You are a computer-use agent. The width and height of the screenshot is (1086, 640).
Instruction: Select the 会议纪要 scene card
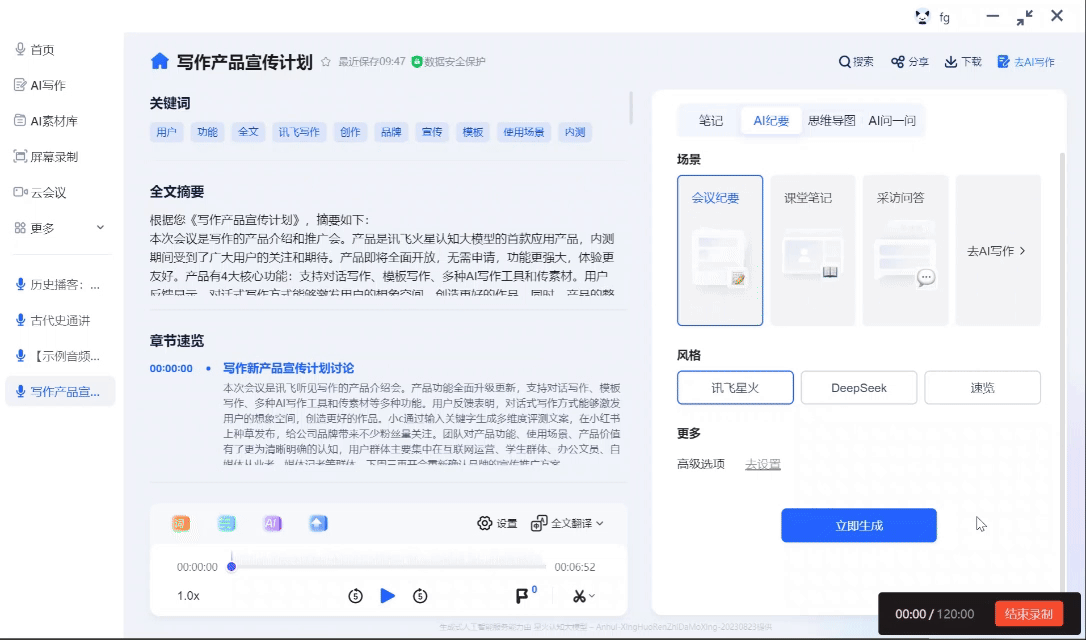(720, 250)
